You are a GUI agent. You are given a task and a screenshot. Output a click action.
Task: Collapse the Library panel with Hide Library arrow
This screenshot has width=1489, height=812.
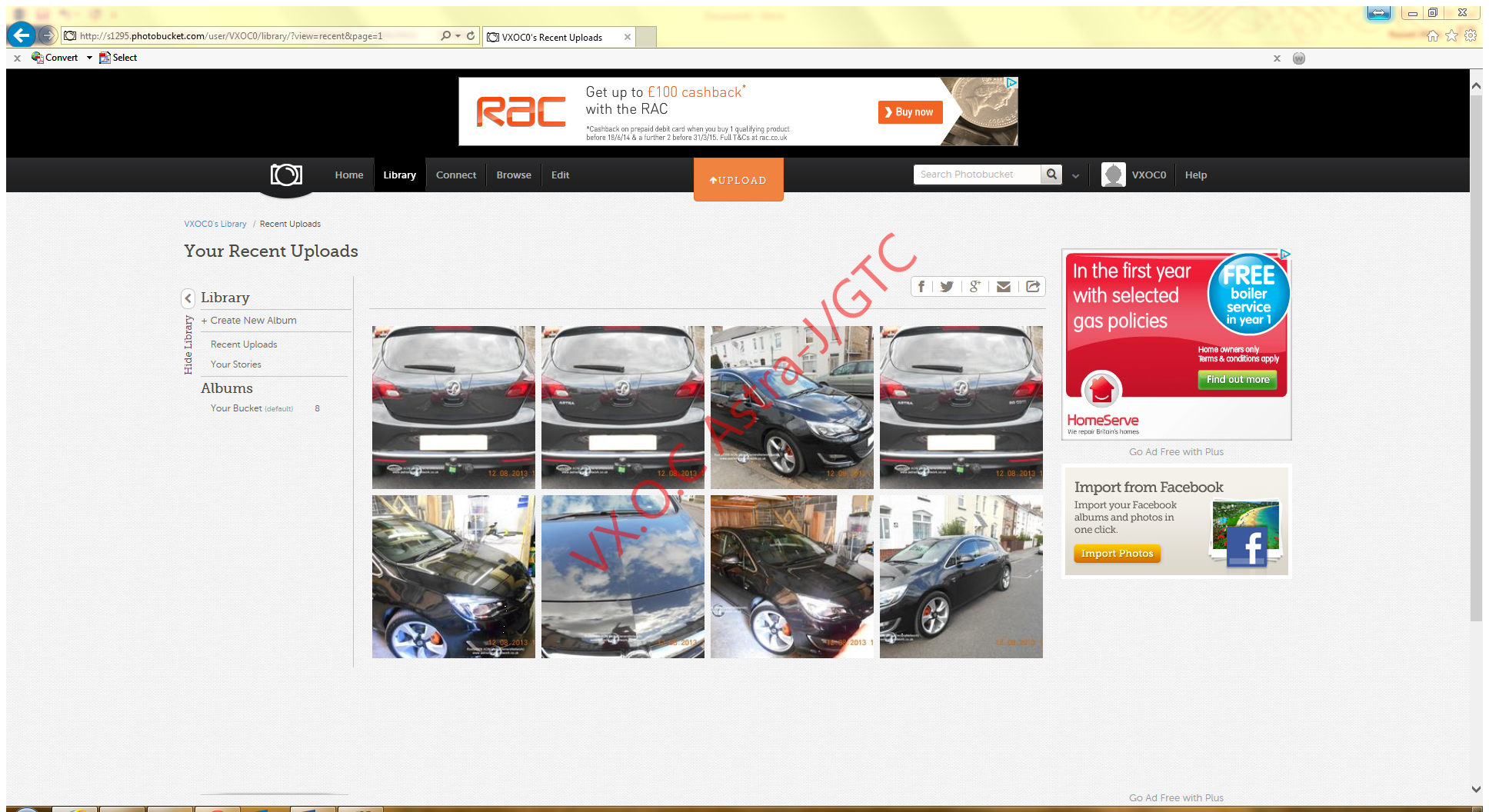[x=188, y=298]
